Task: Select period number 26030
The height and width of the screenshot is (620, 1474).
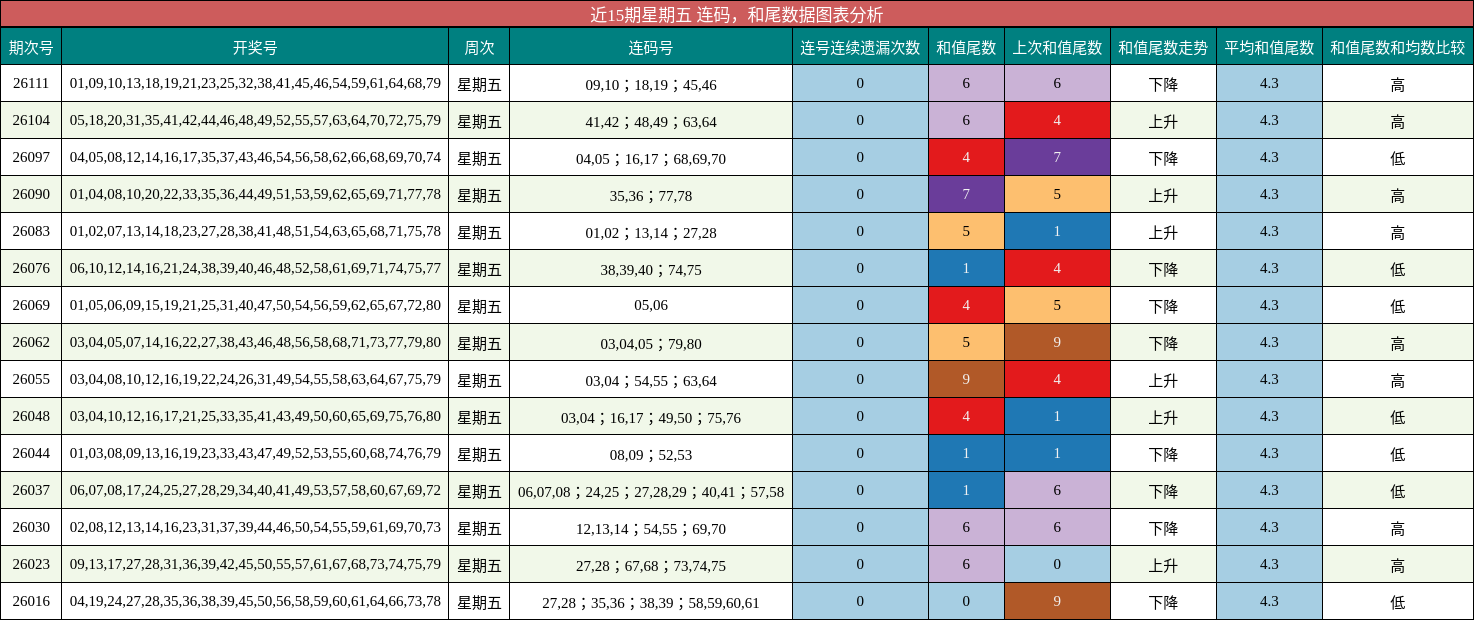Action: [31, 528]
